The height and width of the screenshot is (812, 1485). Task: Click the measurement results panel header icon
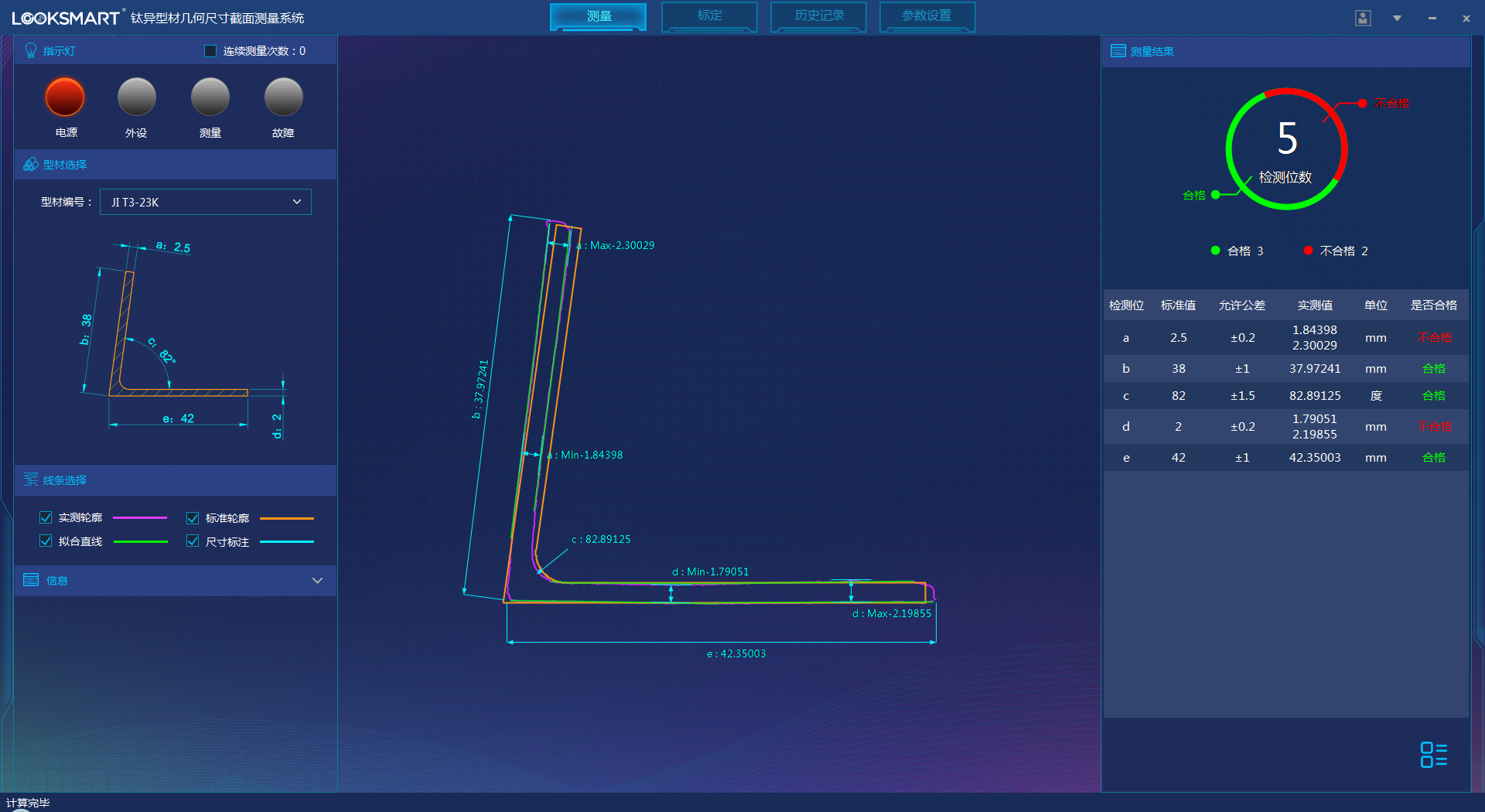(1118, 51)
